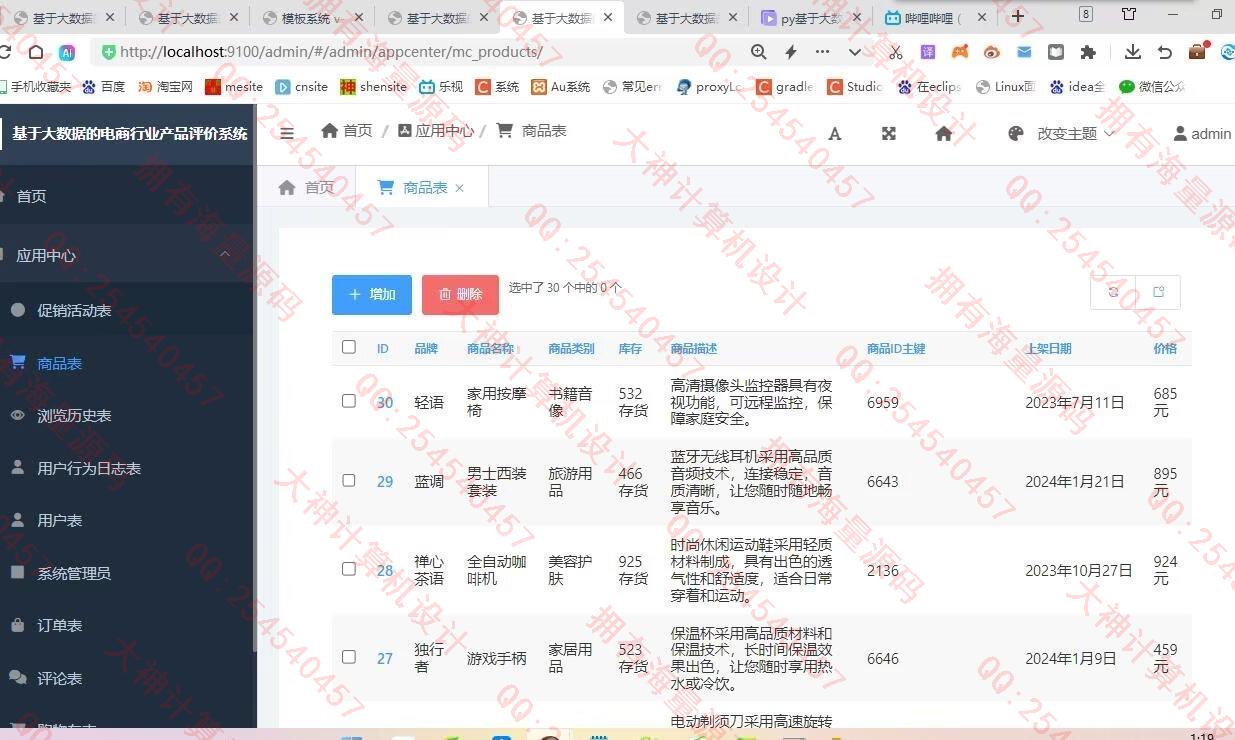Click the lightning bolt icon in browser toolbar
The height and width of the screenshot is (740, 1235).
click(x=791, y=52)
